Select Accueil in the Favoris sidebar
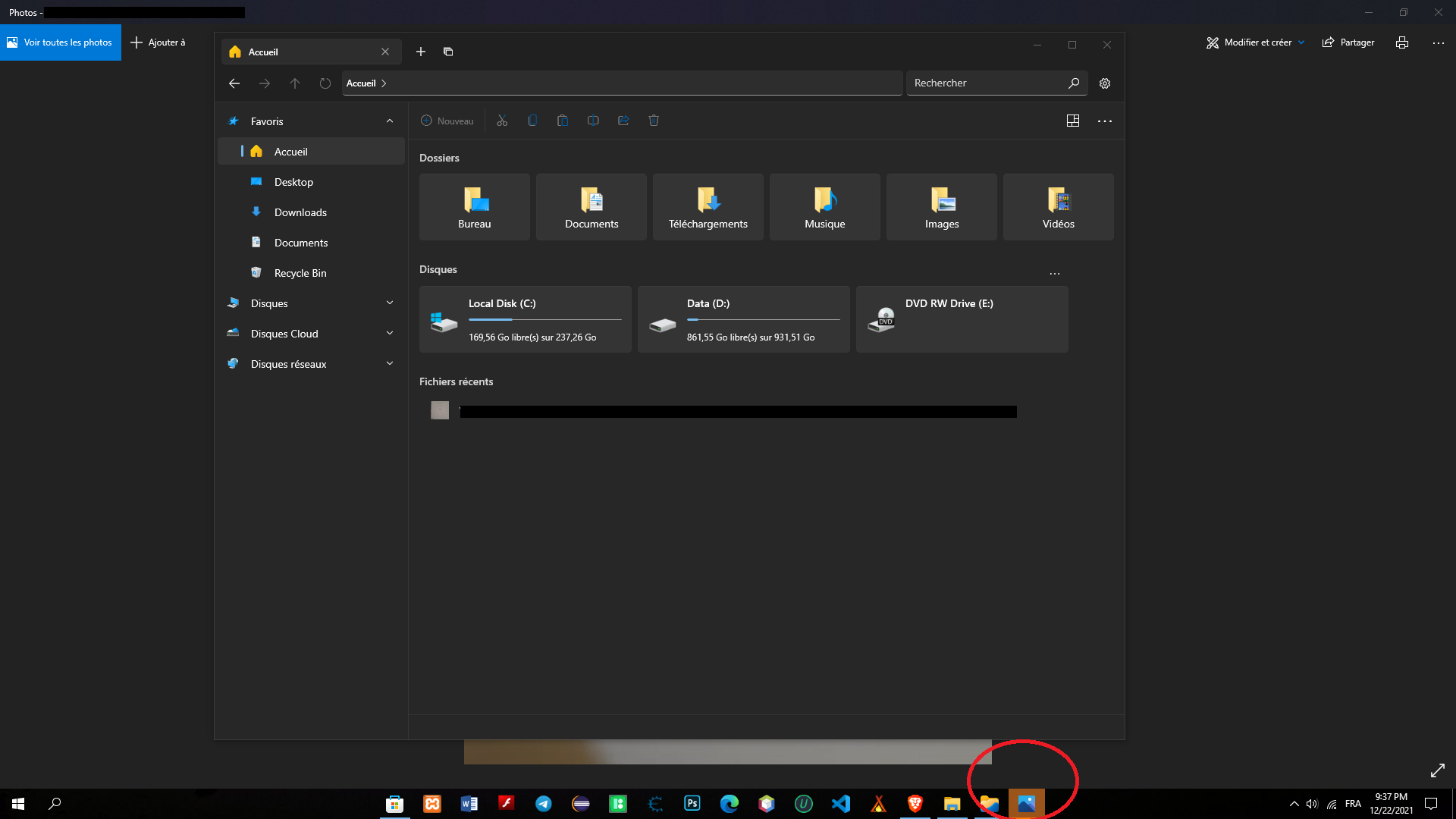The image size is (1456, 819). (311, 152)
